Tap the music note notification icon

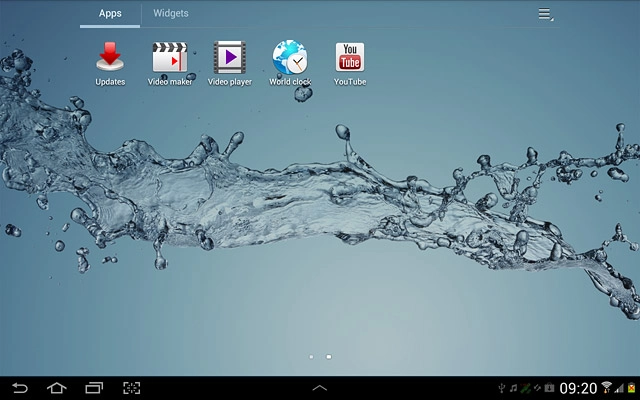pyautogui.click(x=513, y=388)
